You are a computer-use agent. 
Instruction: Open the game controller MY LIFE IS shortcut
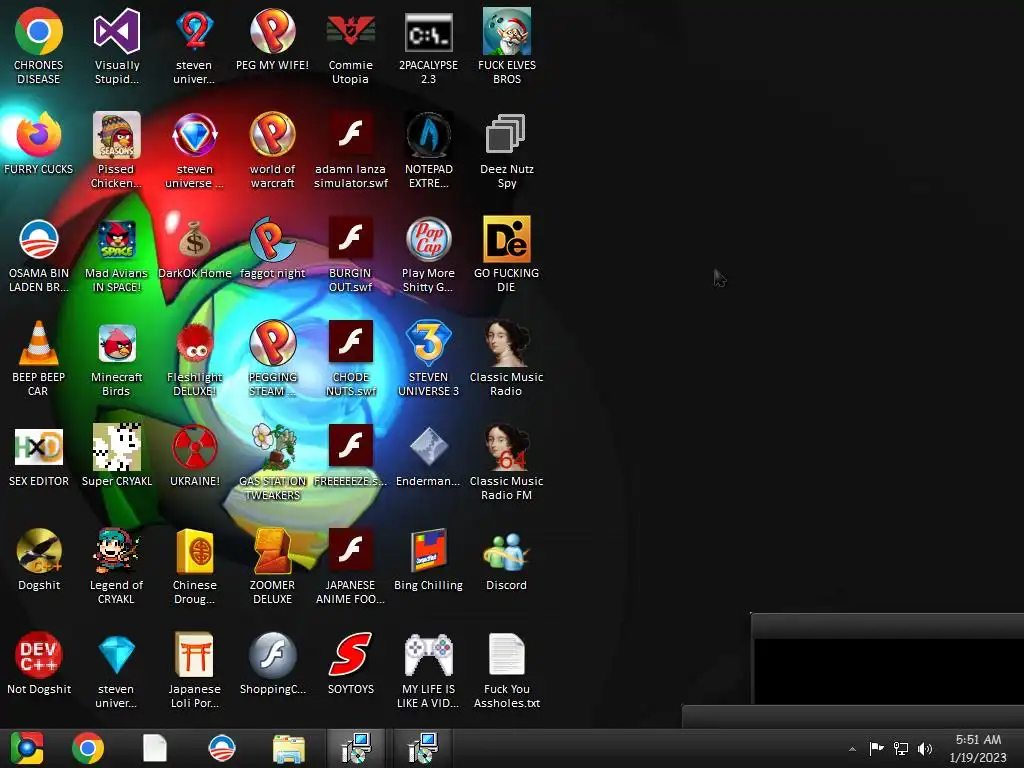click(428, 654)
